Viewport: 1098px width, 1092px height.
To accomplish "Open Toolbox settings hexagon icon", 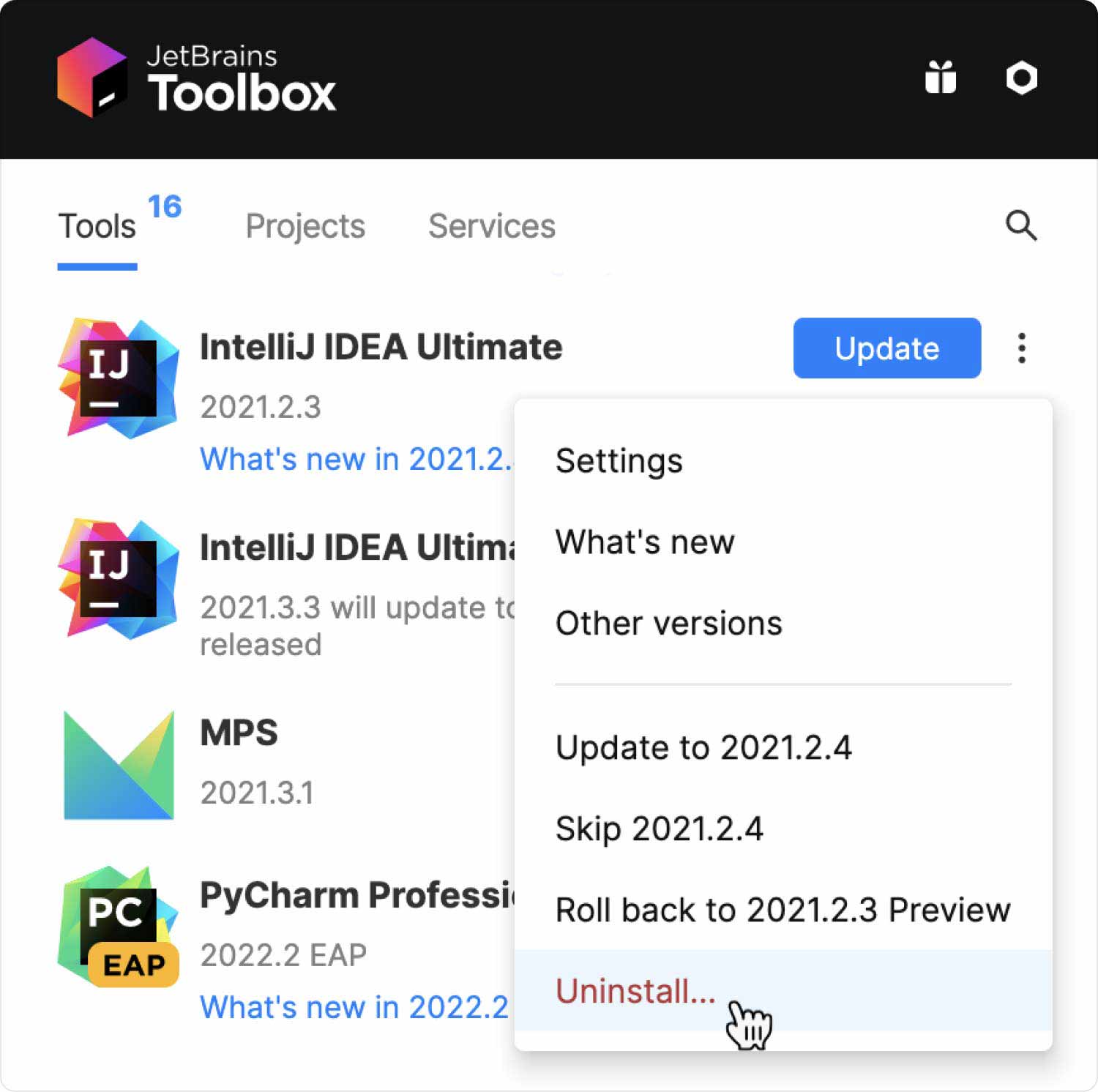I will click(1021, 78).
